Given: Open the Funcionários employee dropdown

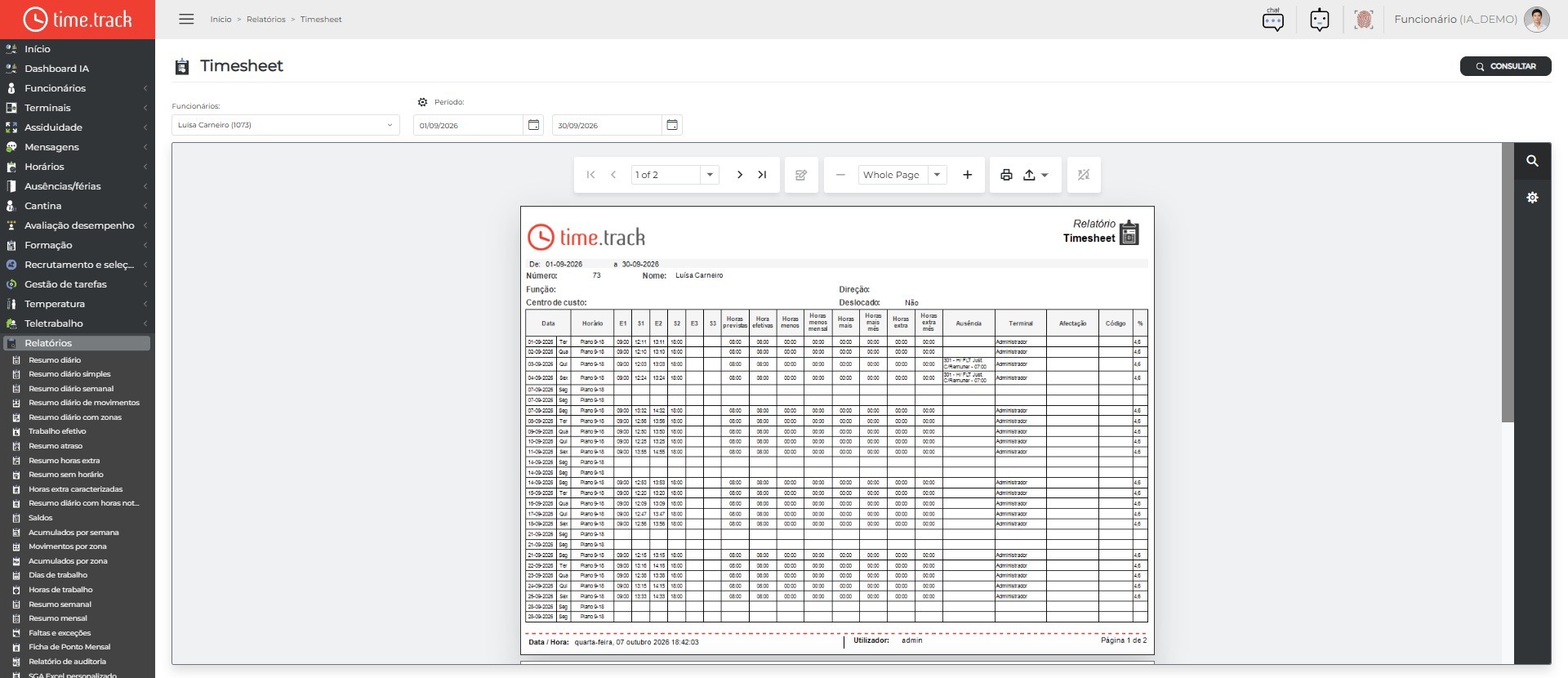Looking at the screenshot, I should 285,125.
